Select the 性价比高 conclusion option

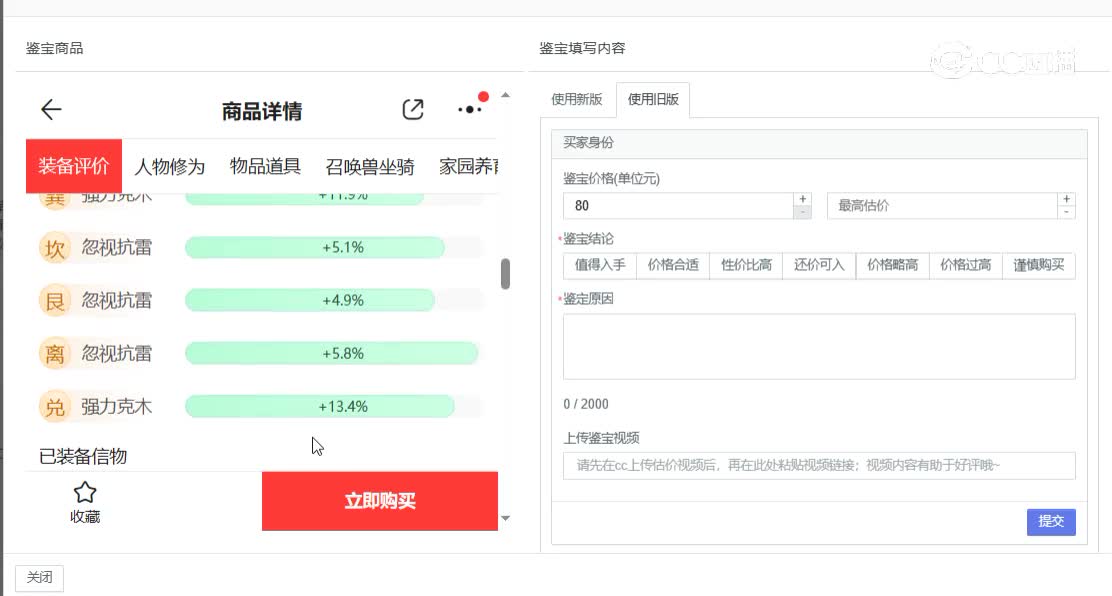click(x=745, y=265)
